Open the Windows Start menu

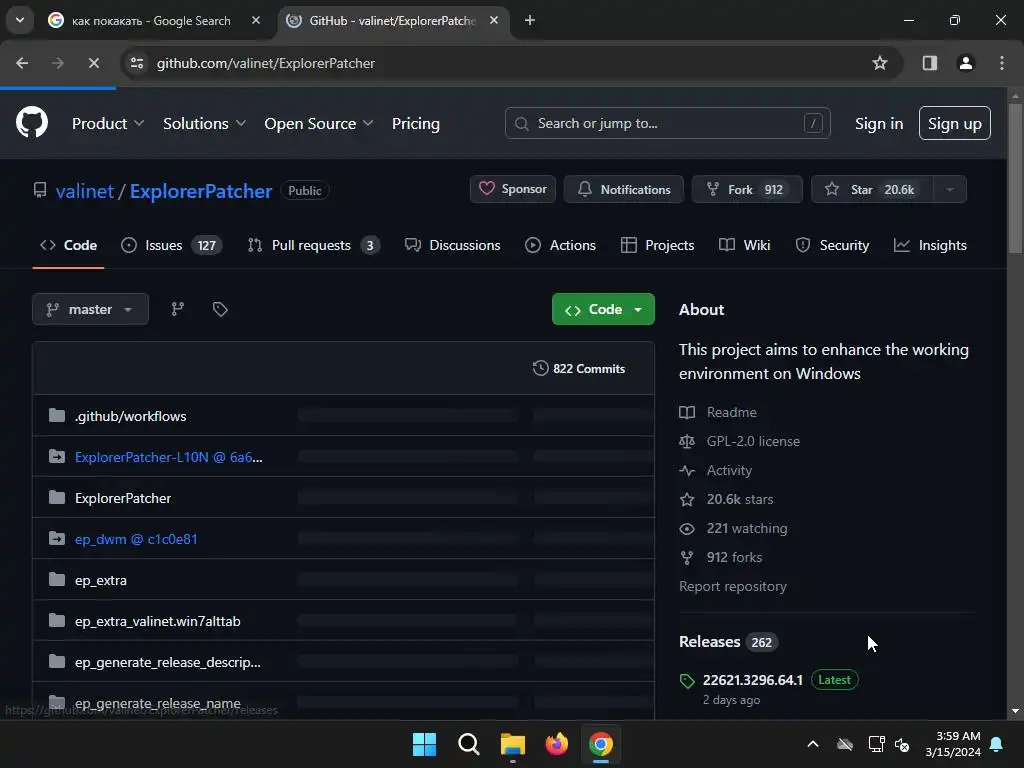[x=424, y=744]
